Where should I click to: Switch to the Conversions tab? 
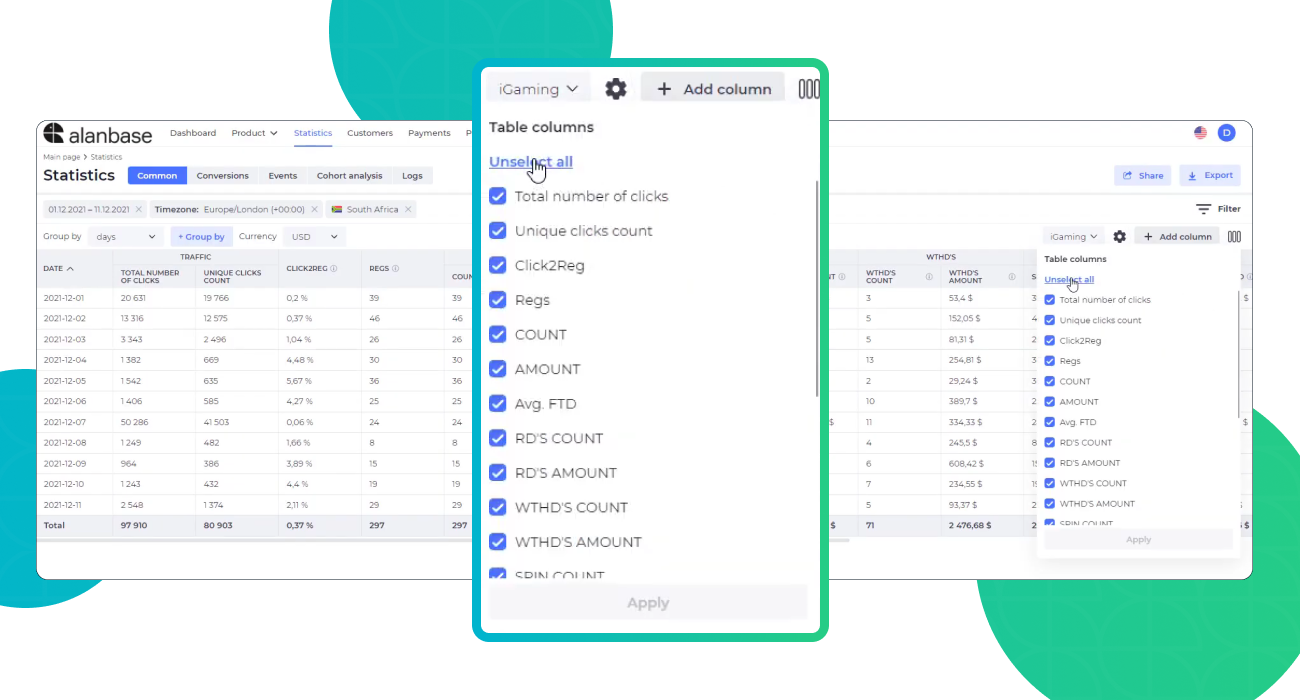pos(222,176)
